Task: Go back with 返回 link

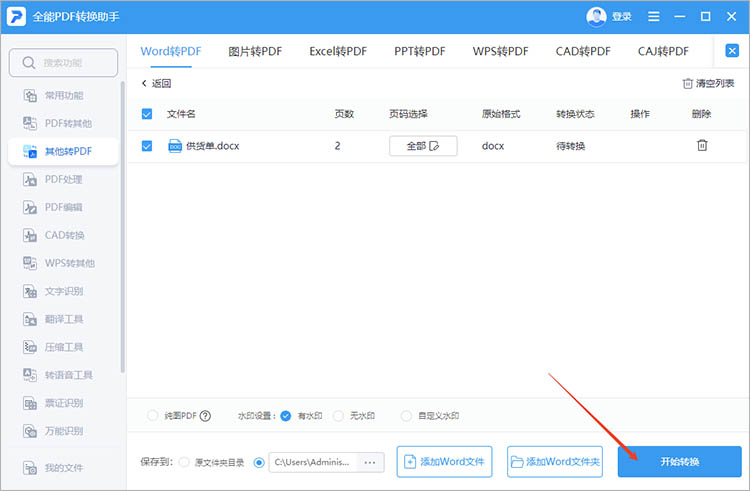Action: click(x=156, y=84)
